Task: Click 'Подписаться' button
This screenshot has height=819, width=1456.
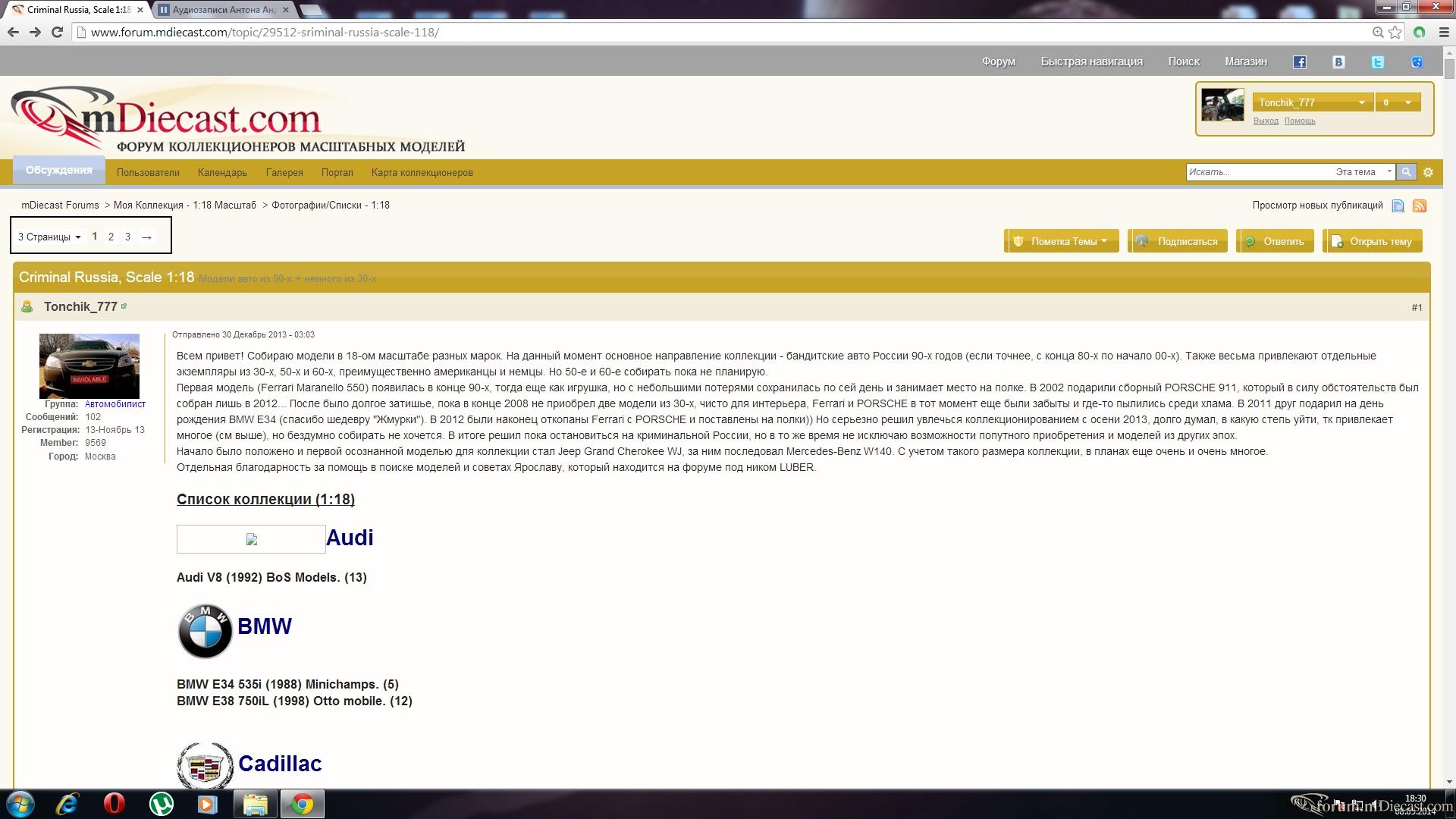Action: 1178,241
